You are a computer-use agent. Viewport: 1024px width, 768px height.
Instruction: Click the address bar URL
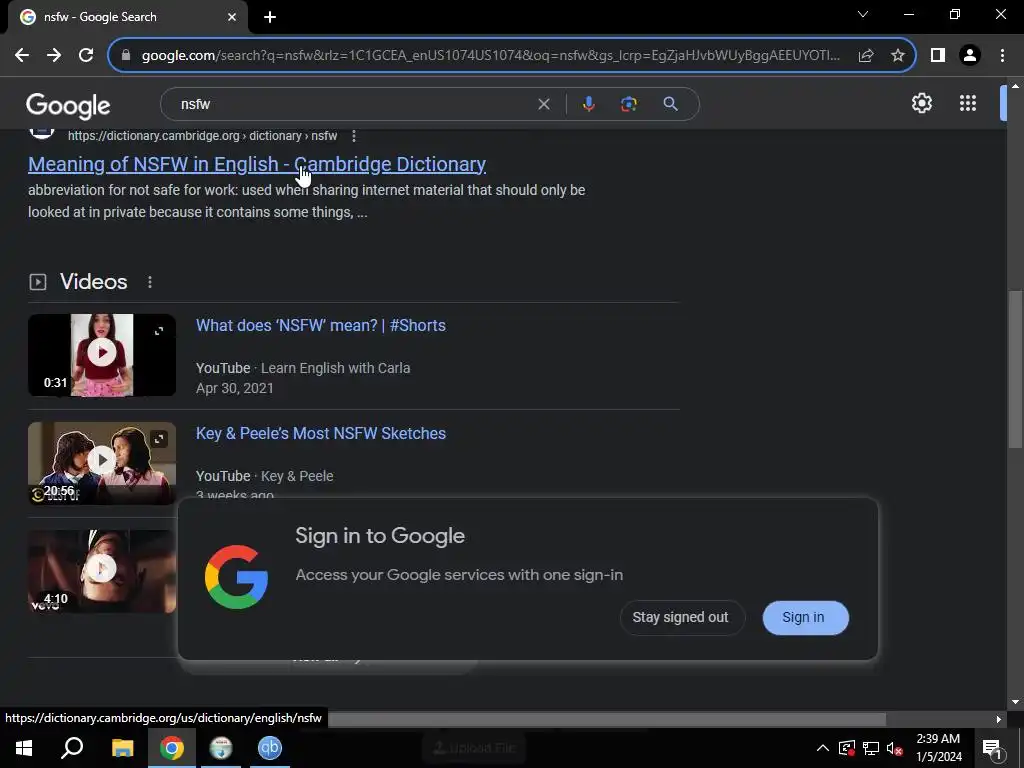tap(490, 56)
